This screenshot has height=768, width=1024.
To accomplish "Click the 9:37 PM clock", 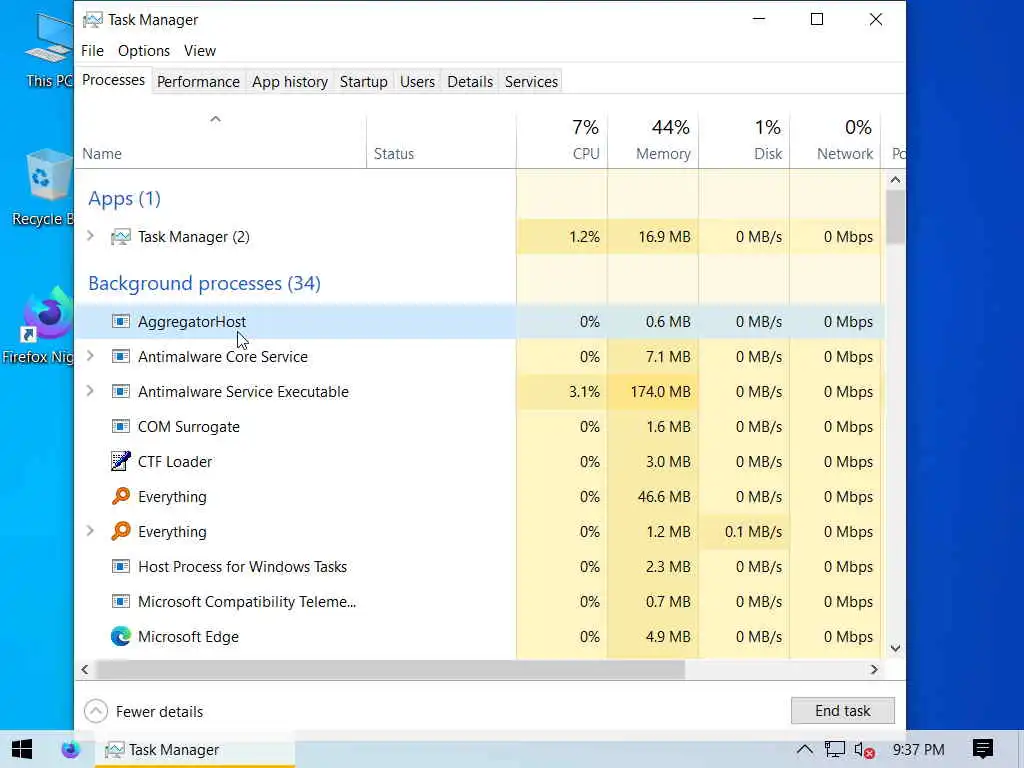I will point(918,750).
